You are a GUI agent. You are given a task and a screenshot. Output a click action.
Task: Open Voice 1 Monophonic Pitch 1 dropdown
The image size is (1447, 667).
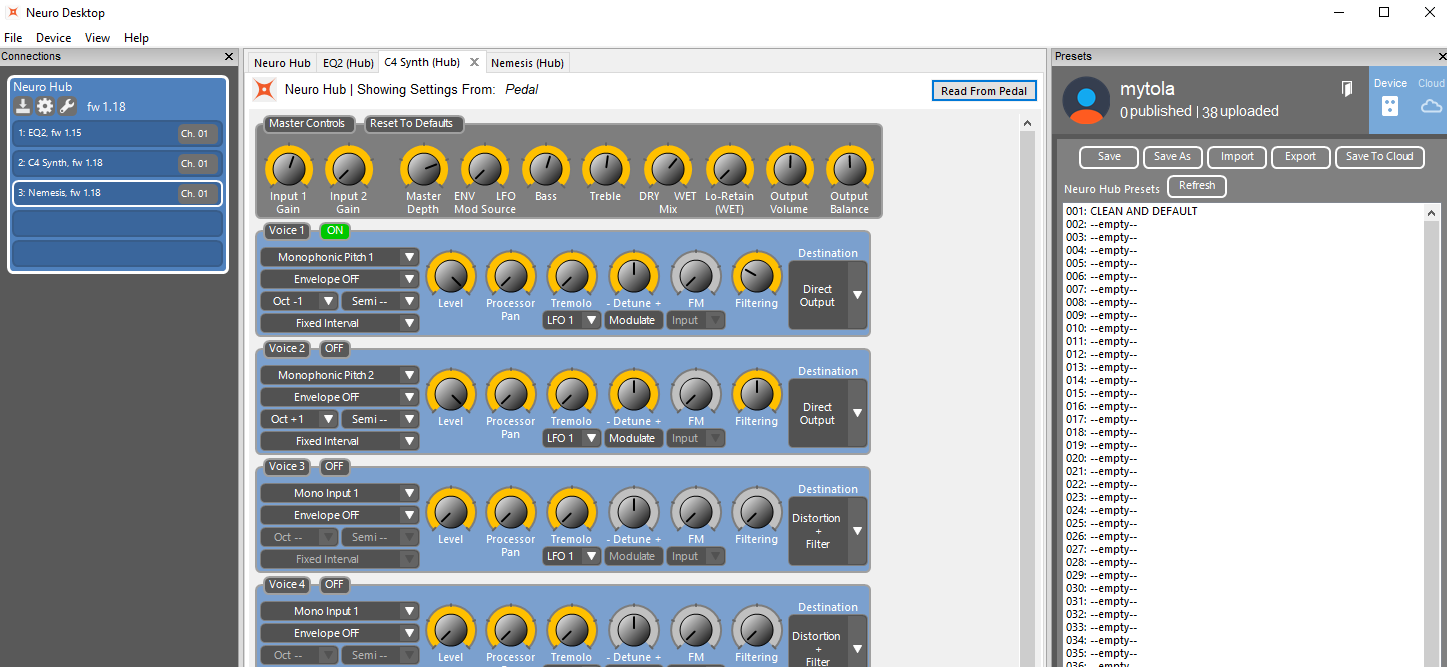point(340,258)
